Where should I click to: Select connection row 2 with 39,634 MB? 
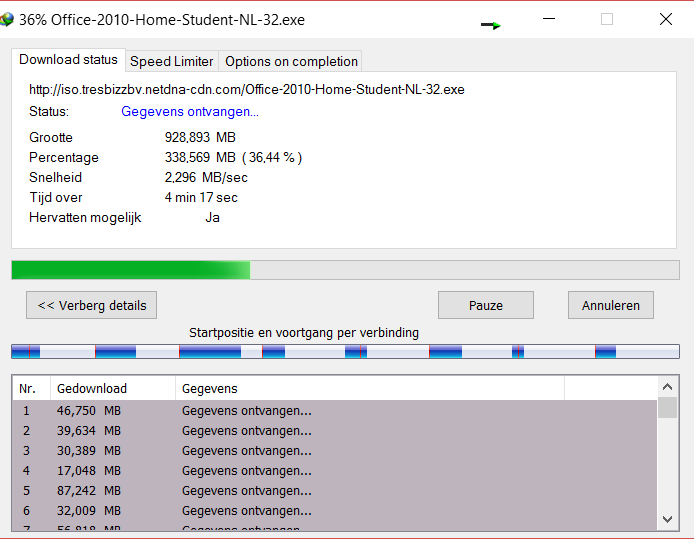(335, 431)
